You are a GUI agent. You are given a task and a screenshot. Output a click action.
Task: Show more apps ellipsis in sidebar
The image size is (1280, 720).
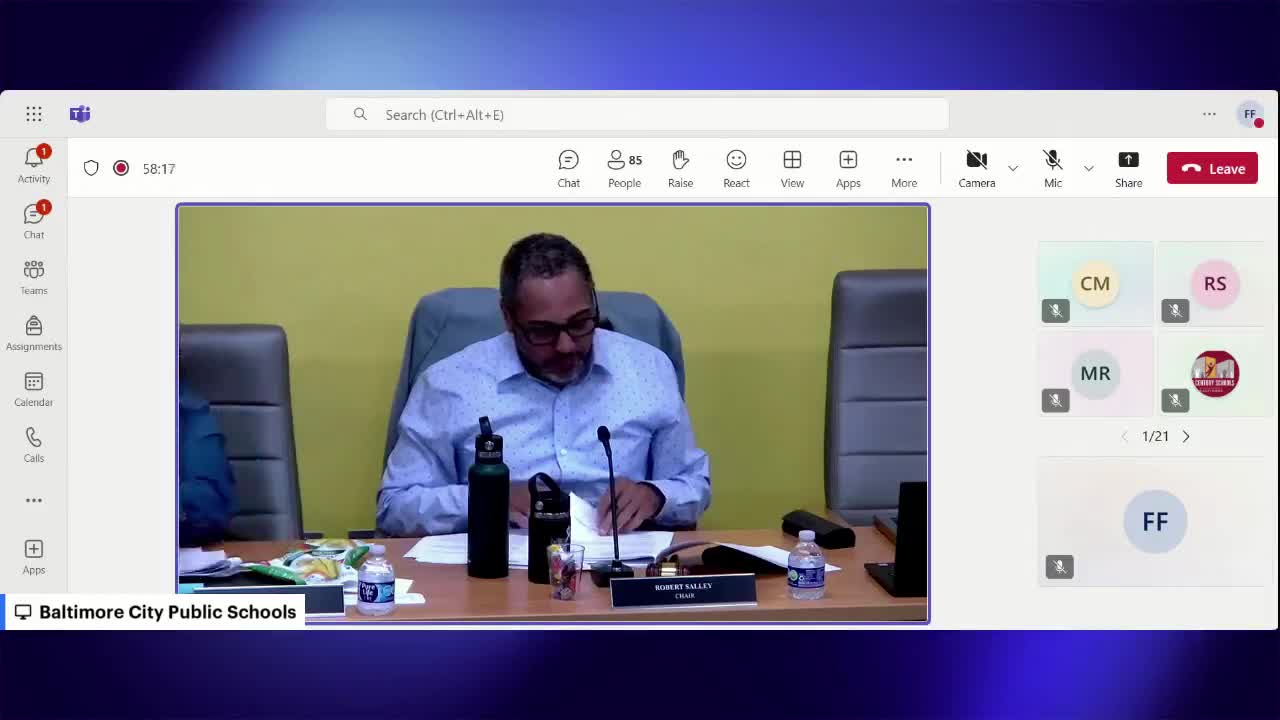[34, 500]
